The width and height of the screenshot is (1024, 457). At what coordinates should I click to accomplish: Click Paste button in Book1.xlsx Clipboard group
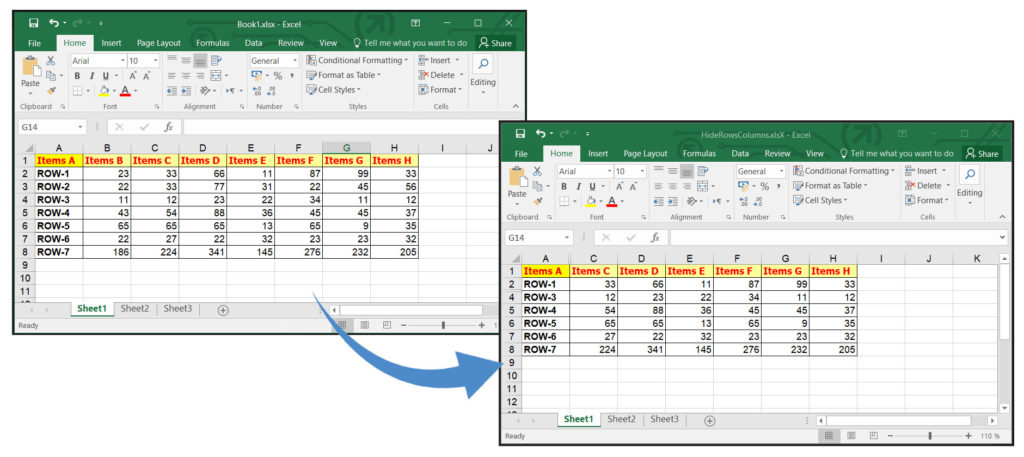(30, 75)
